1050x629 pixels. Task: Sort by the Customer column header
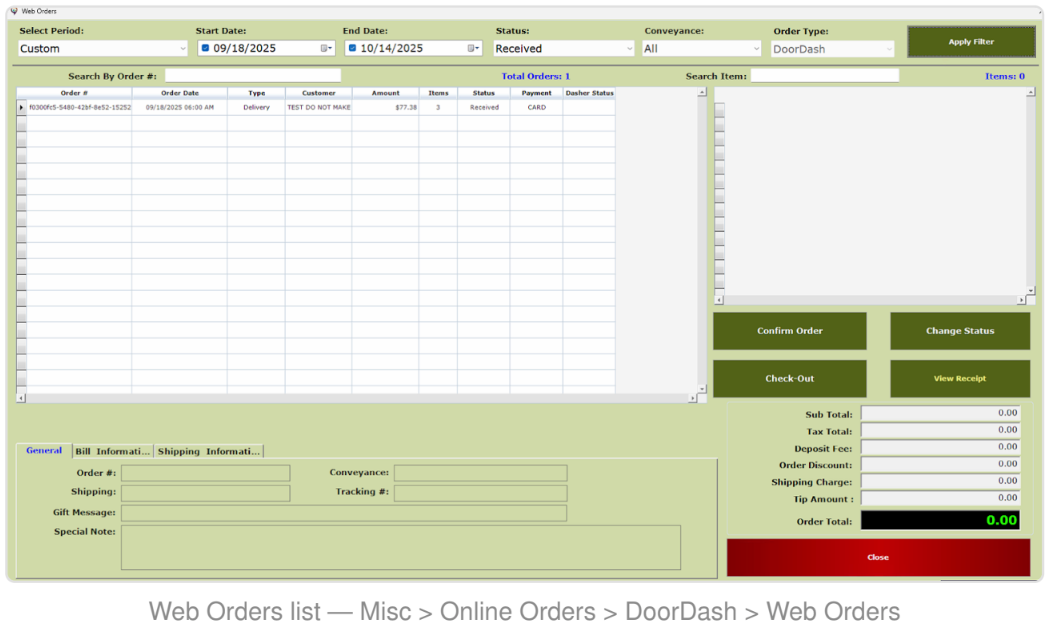319,93
